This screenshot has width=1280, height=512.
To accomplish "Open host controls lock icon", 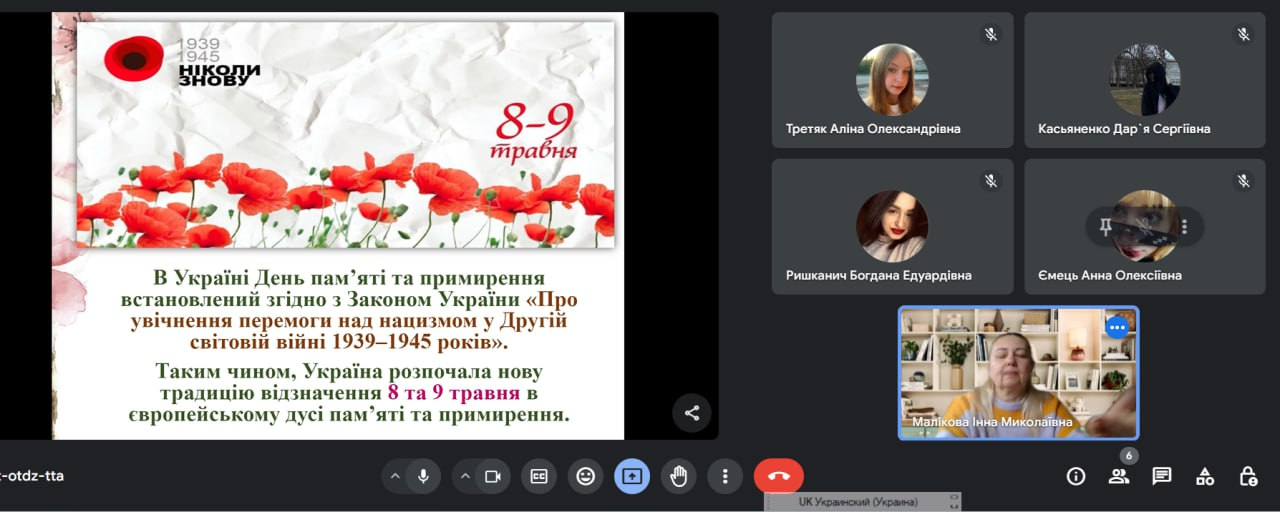I will point(1248,476).
